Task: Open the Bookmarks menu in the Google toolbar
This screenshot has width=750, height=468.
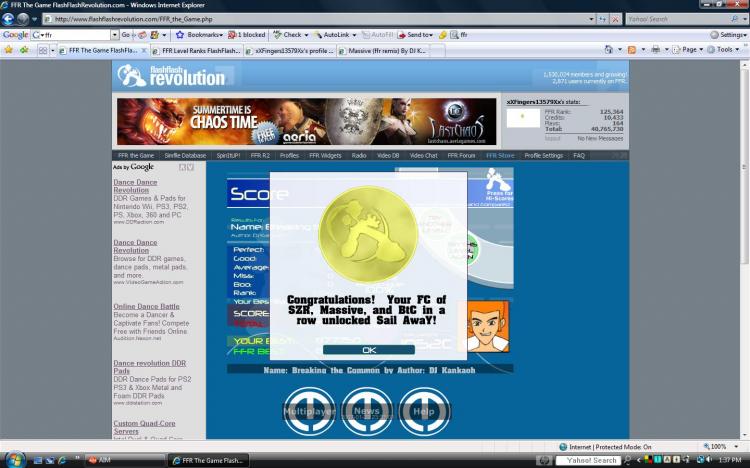Action: click(199, 35)
